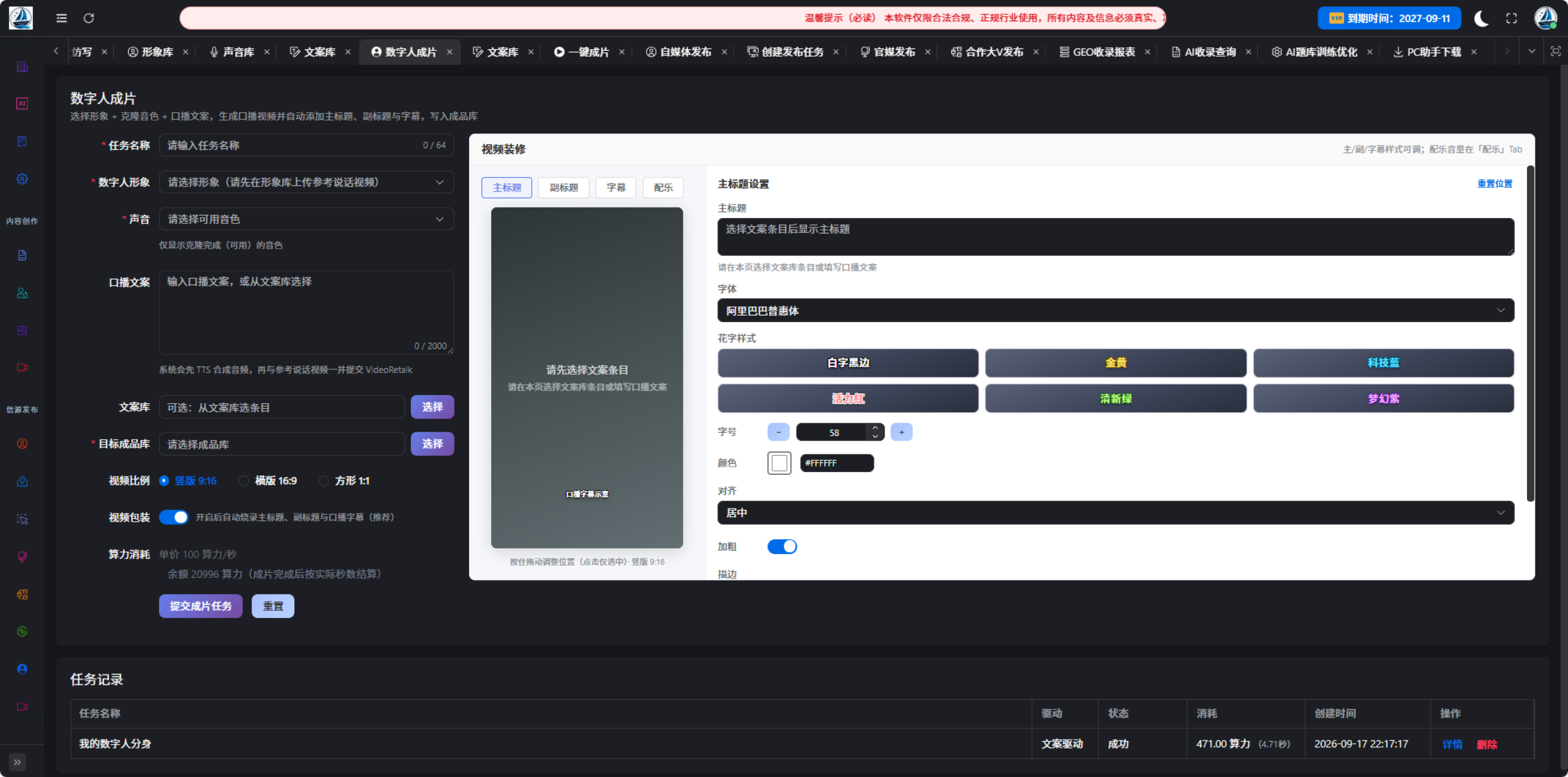This screenshot has width=1568, height=777.
Task: Close the 声音库 tab
Action: click(x=267, y=52)
